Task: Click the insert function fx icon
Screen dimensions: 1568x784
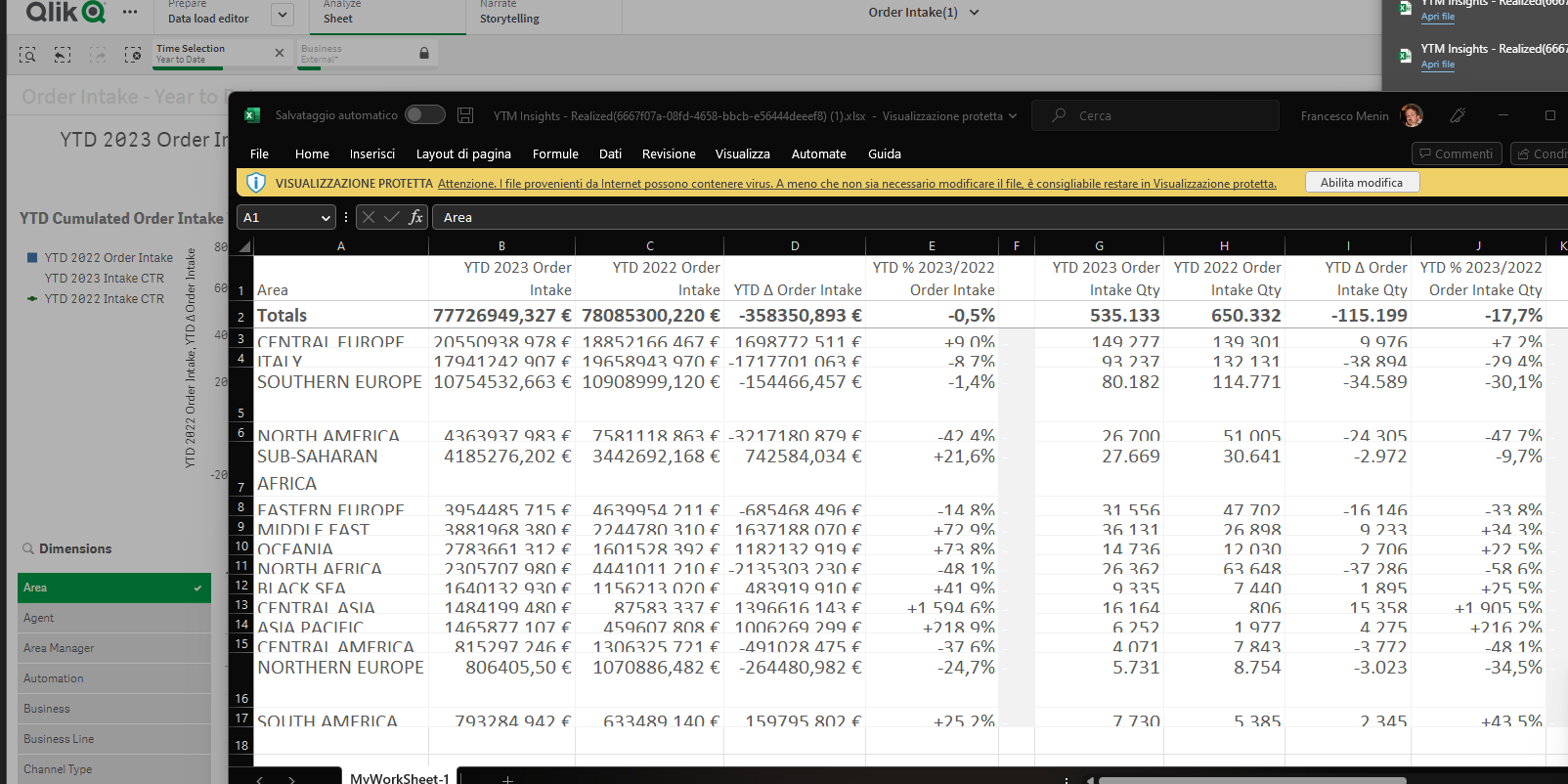Action: [415, 217]
